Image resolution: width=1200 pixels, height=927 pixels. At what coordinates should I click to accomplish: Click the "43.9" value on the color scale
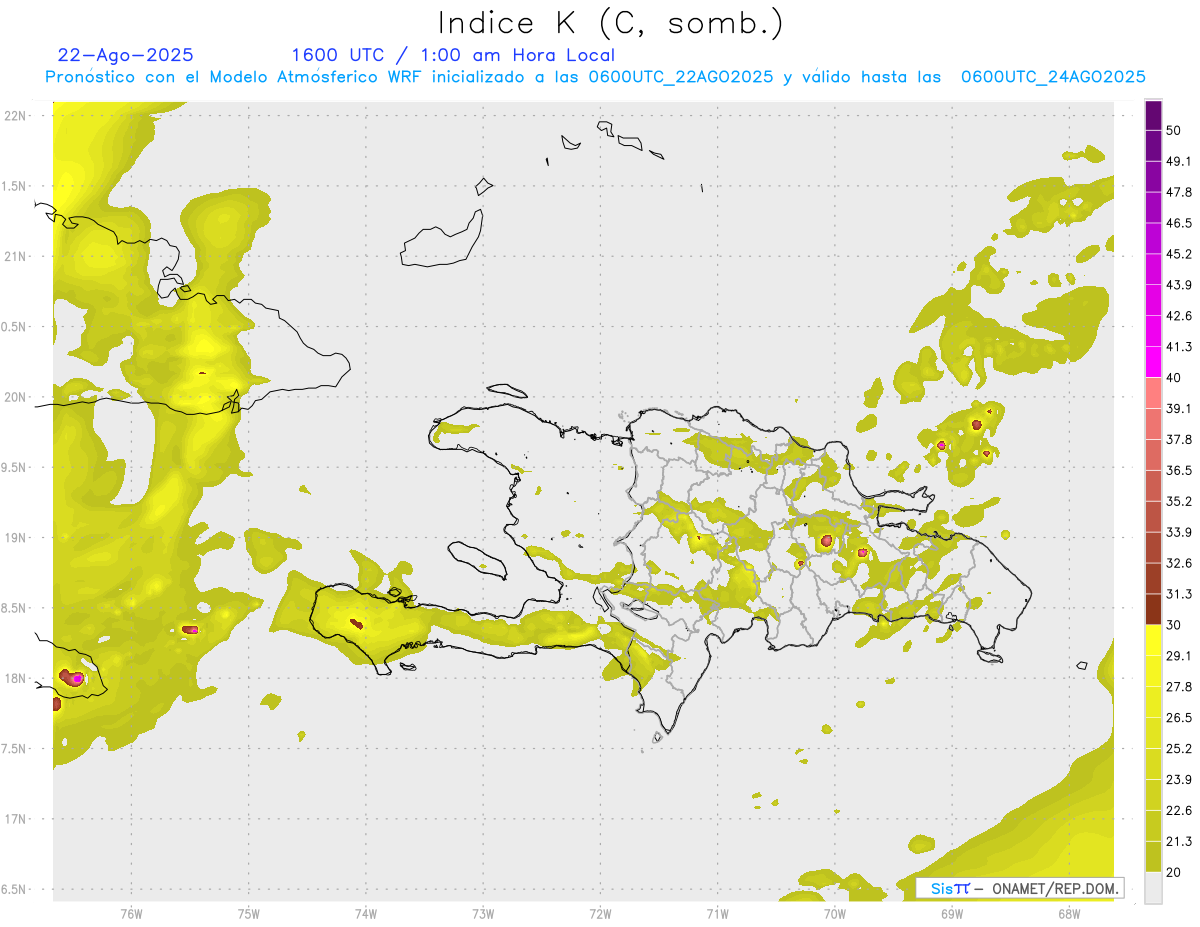tap(1179, 285)
